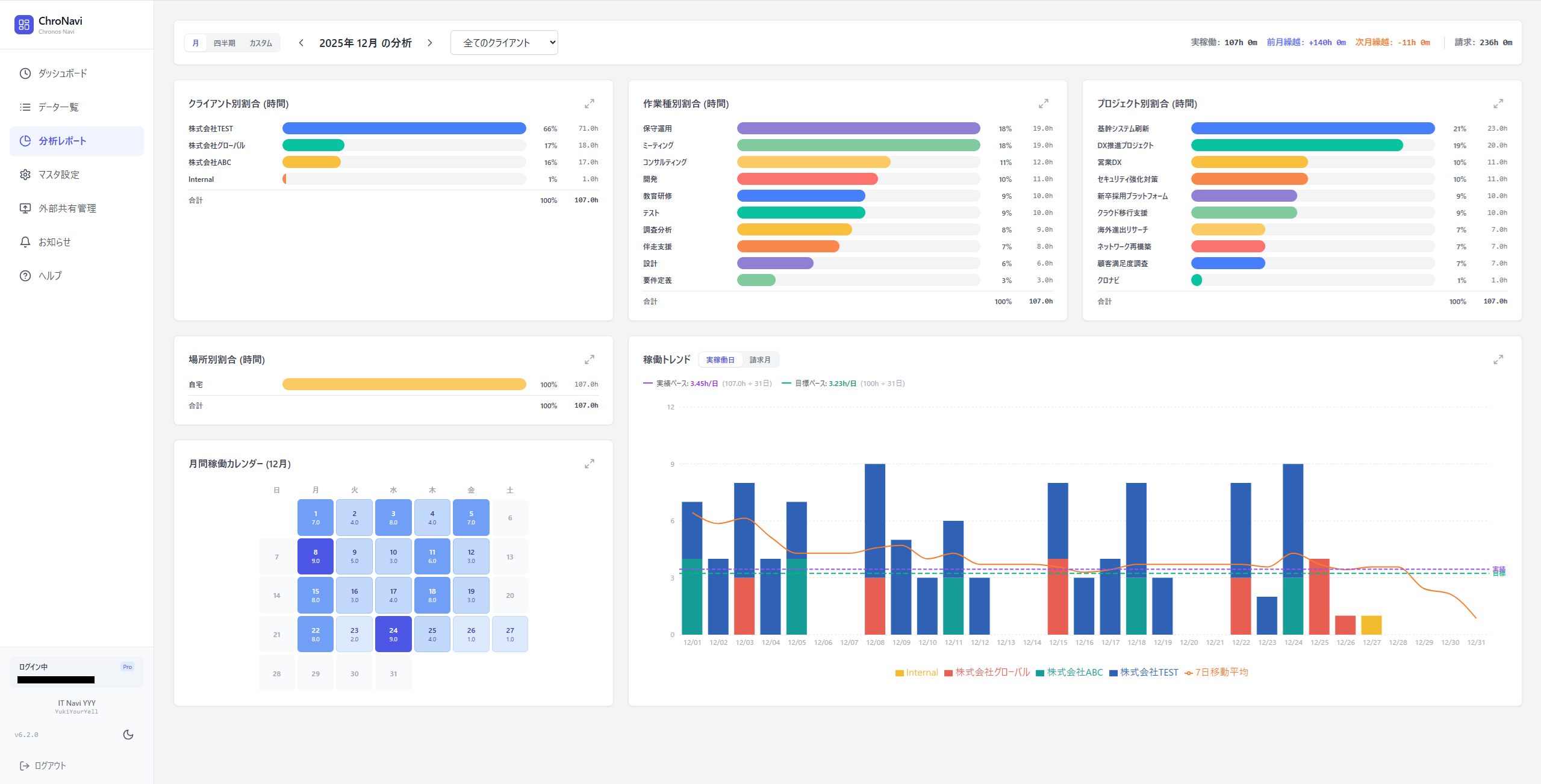Viewport: 1541px width, 784px height.
Task: Open ダッシュボード in the sidebar
Action: point(63,73)
